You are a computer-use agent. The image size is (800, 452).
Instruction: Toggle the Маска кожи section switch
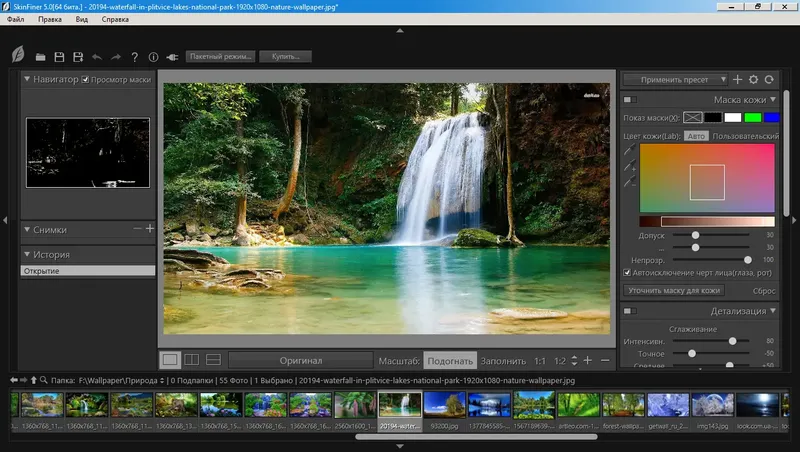click(630, 99)
